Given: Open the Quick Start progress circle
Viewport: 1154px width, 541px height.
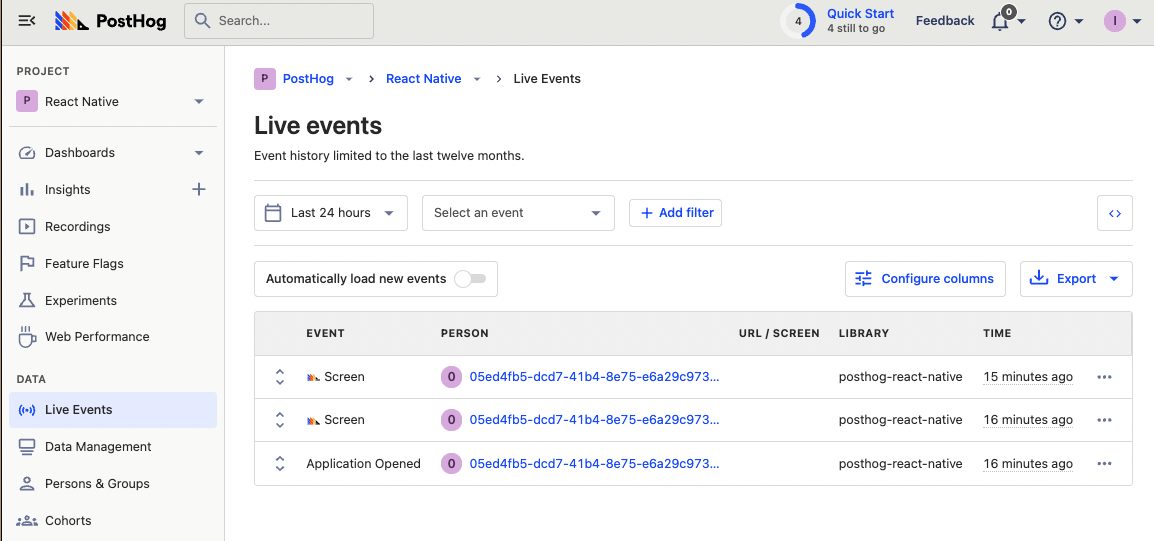Looking at the screenshot, I should [x=798, y=21].
